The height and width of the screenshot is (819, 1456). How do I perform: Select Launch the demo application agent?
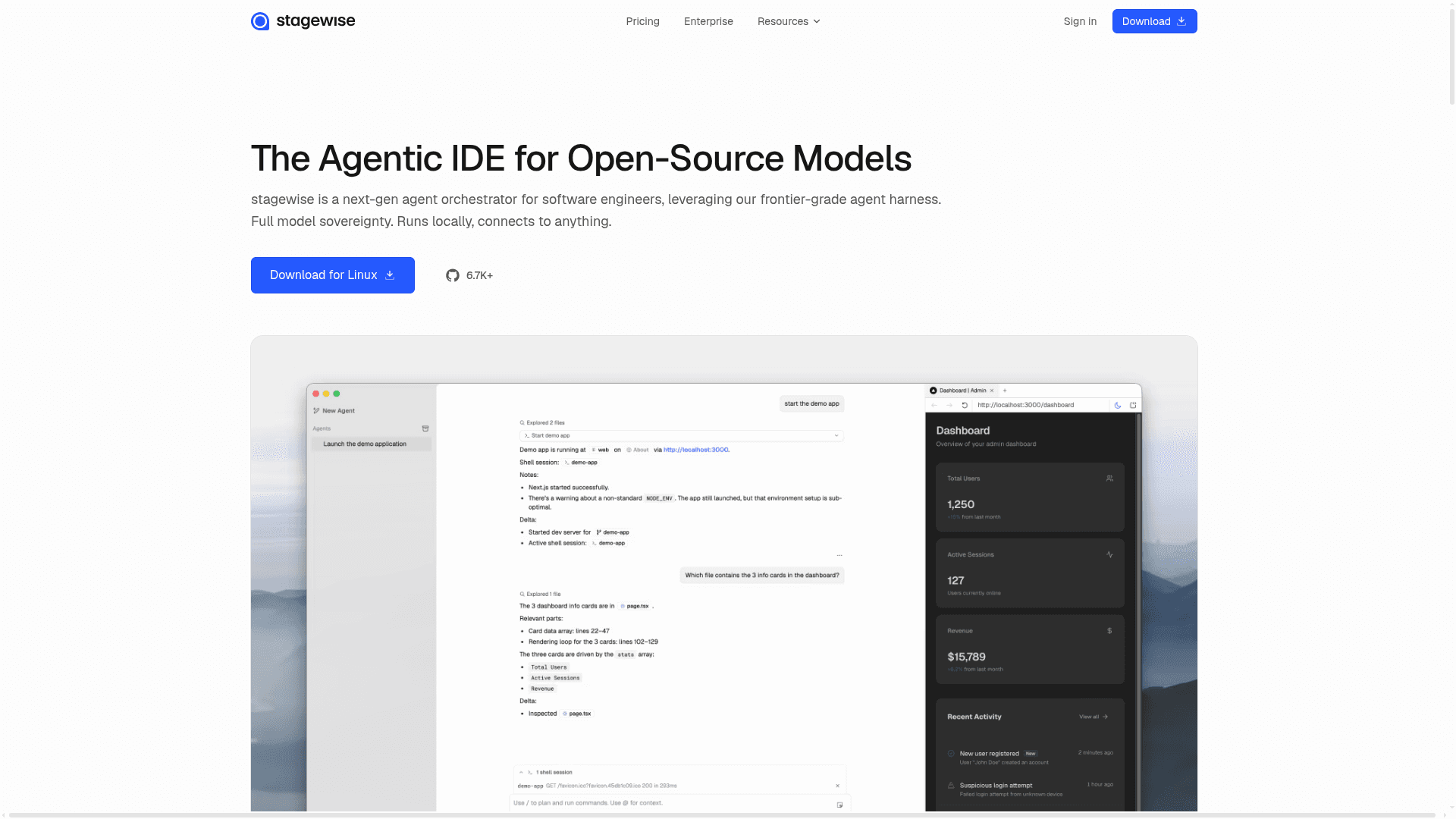[371, 444]
